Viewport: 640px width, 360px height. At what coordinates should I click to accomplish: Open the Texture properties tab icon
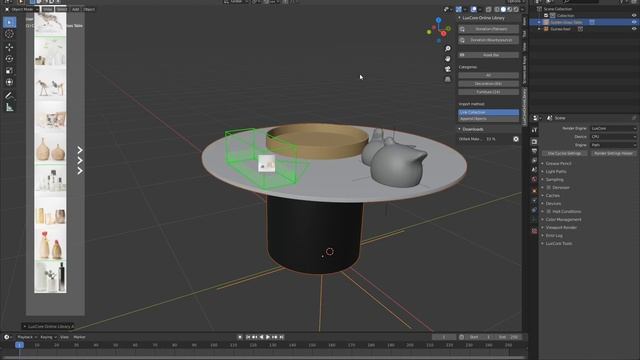(534, 231)
